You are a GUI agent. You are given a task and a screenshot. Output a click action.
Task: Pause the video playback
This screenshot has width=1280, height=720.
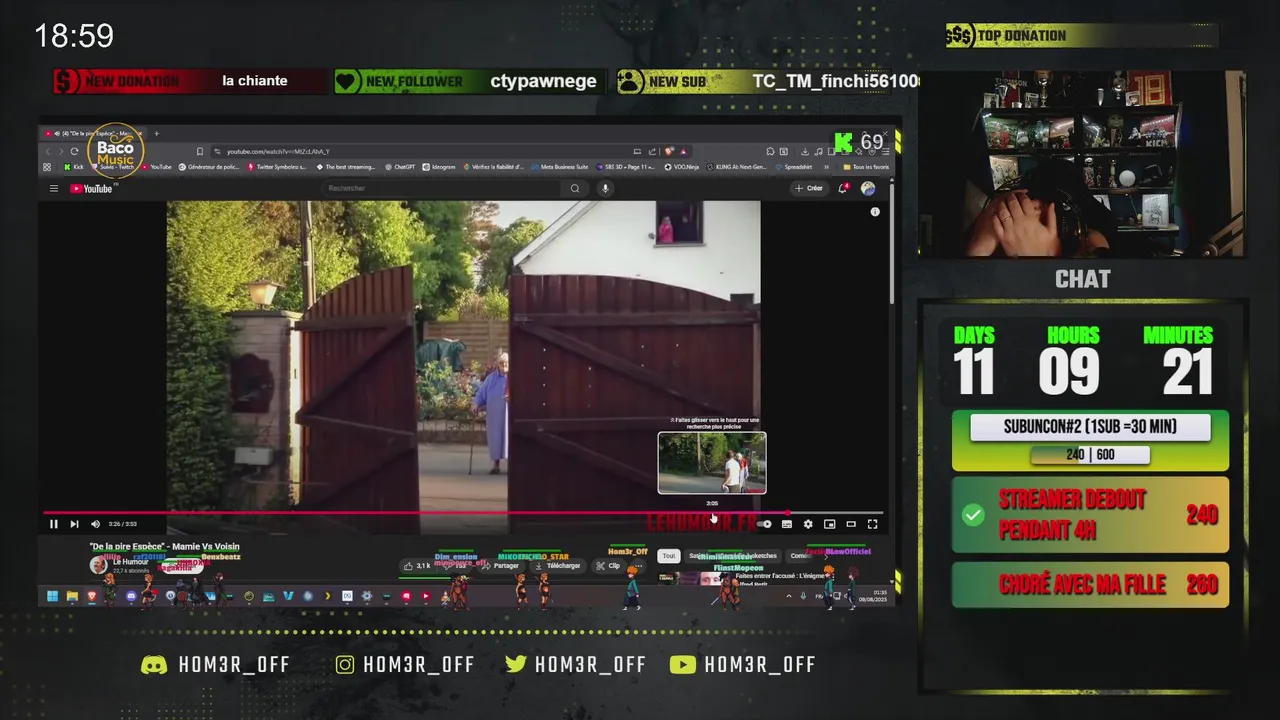pyautogui.click(x=53, y=524)
